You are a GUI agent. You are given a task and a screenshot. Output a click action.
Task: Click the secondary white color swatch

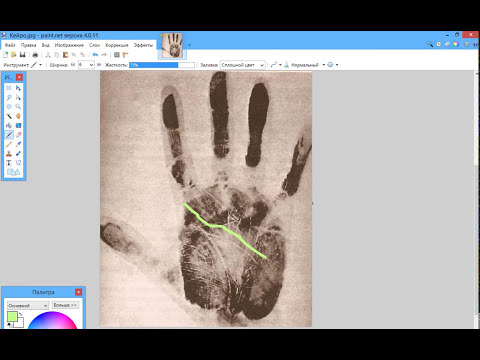pyautogui.click(x=19, y=323)
